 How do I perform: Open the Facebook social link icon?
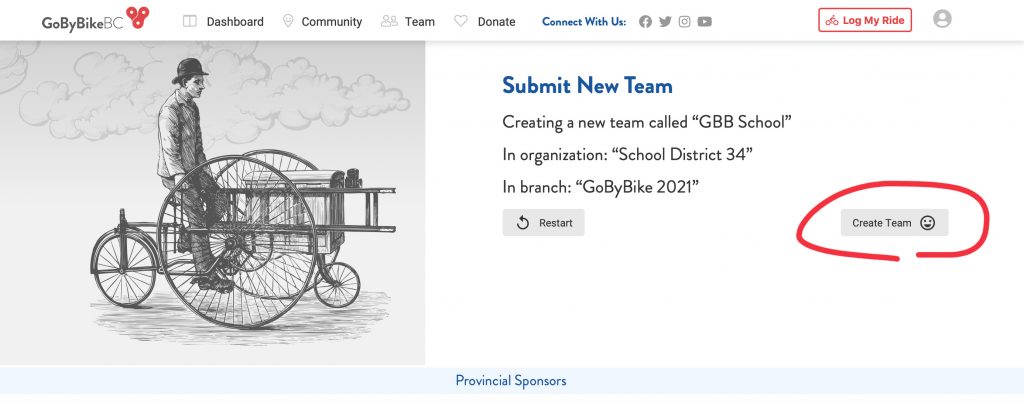645,22
